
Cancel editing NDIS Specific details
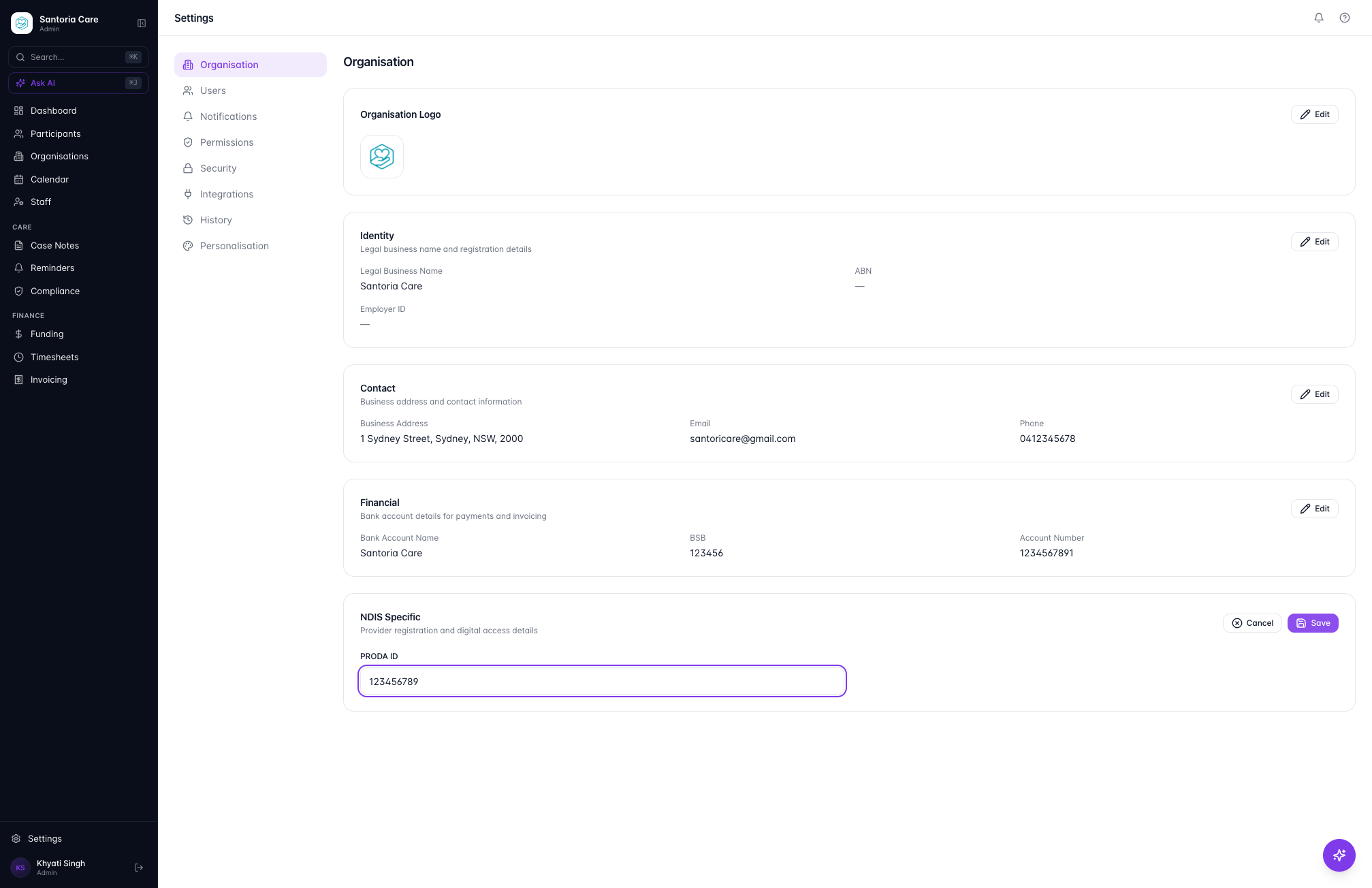point(1252,623)
